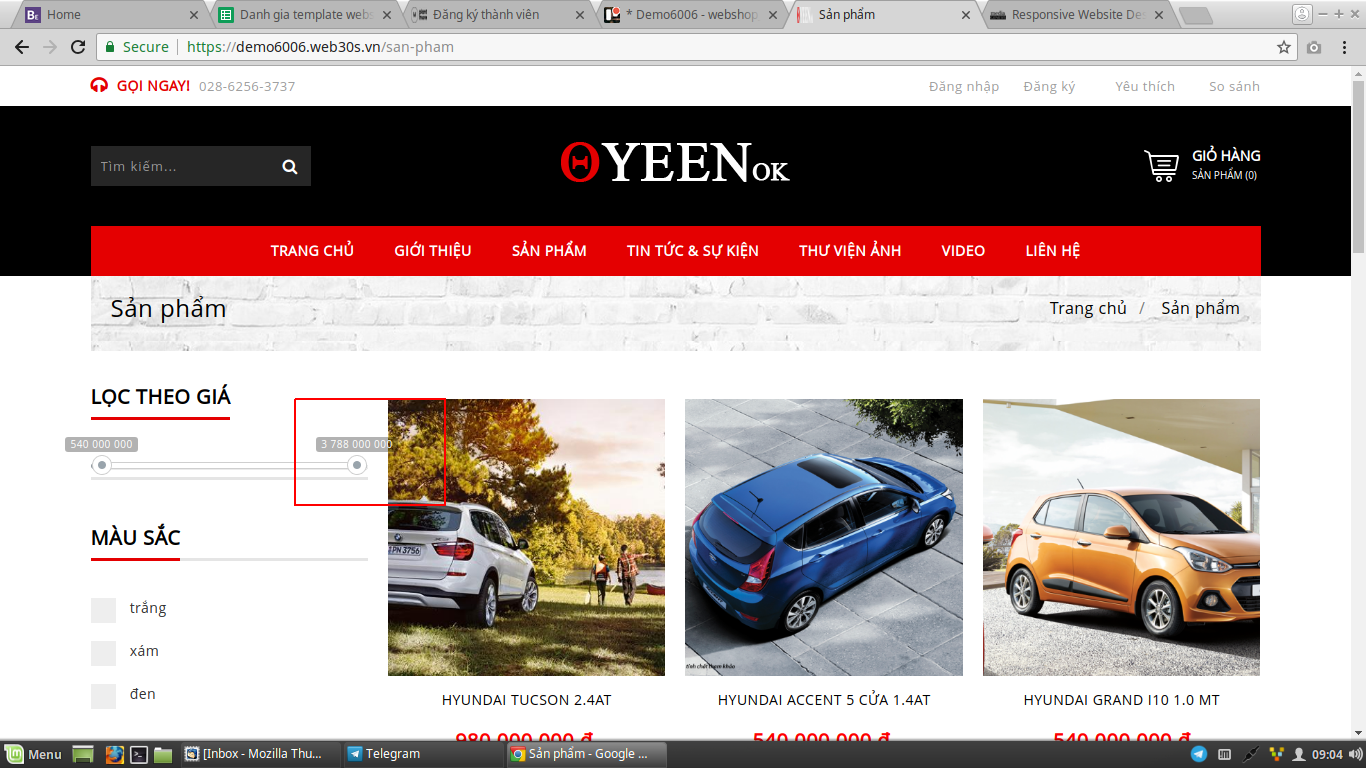The width and height of the screenshot is (1366, 768).
Task: Check the xám color filter checkbox
Action: click(103, 653)
